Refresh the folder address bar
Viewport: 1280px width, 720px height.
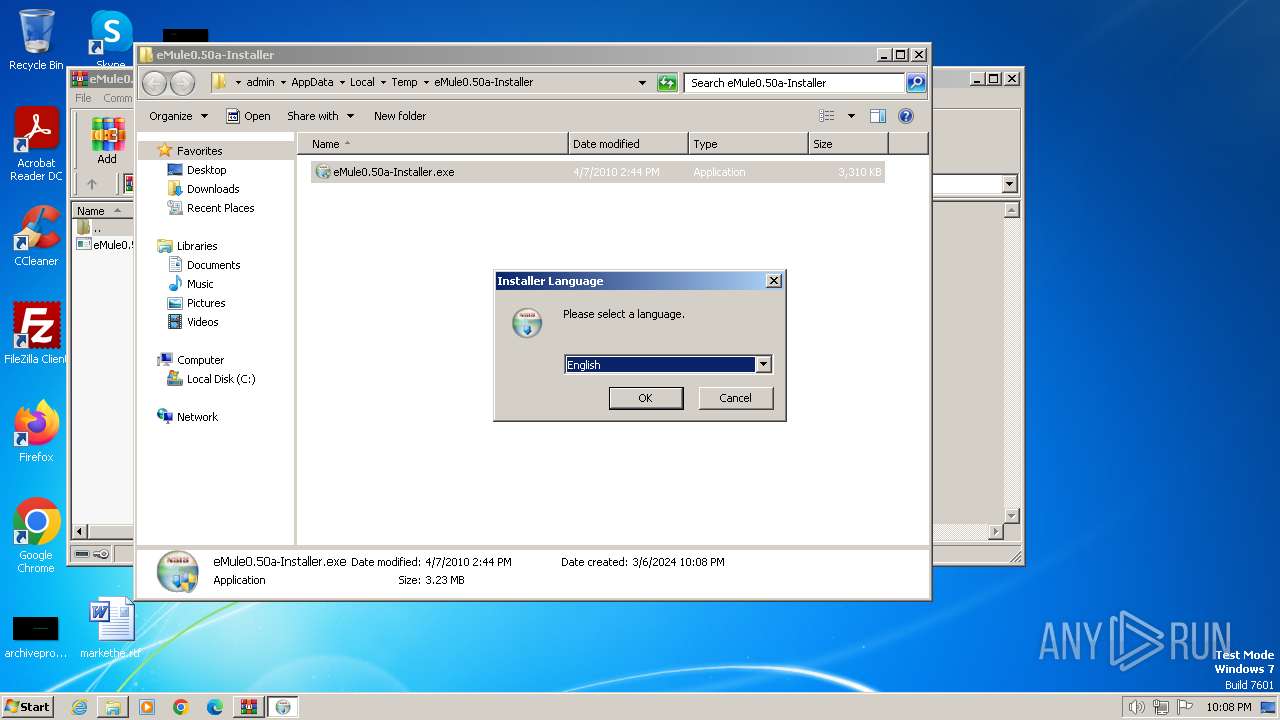pyautogui.click(x=667, y=83)
